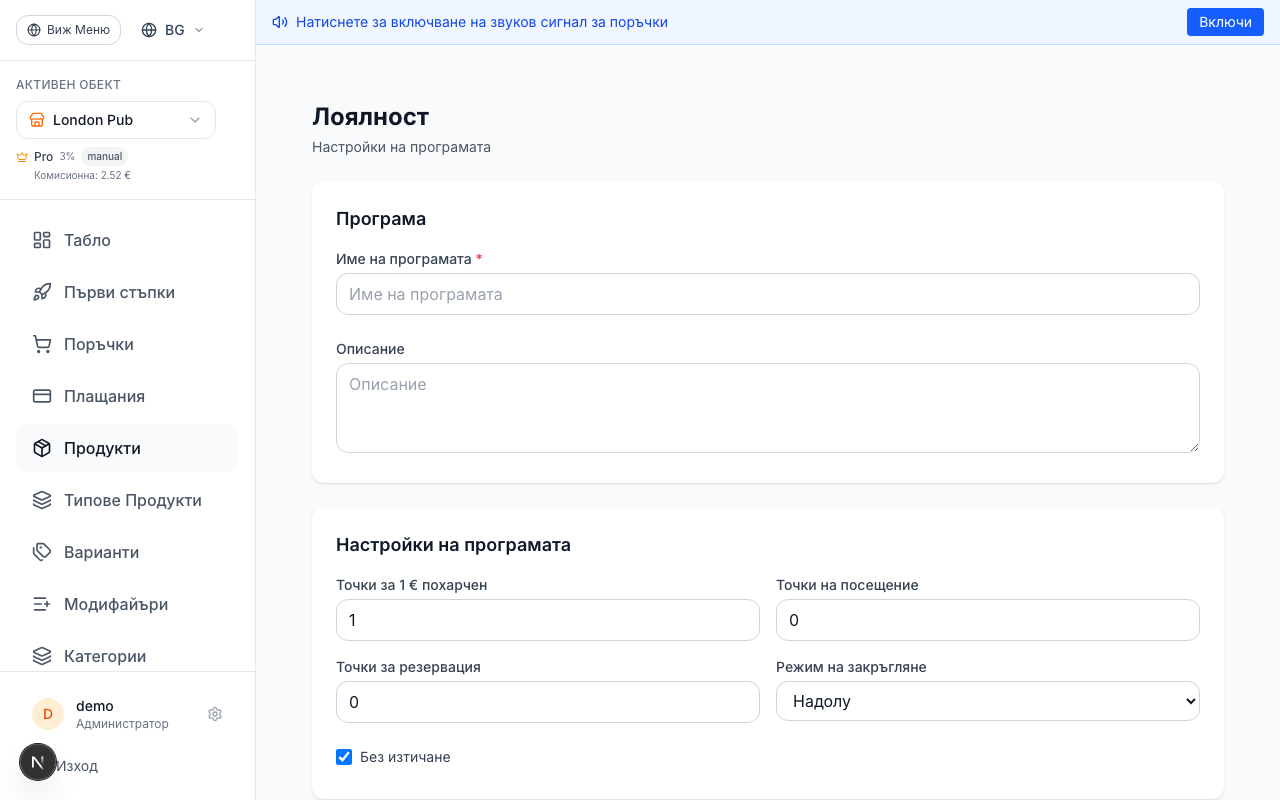This screenshot has width=1280, height=800.
Task: Select the Точки на посещение input
Action: (987, 620)
